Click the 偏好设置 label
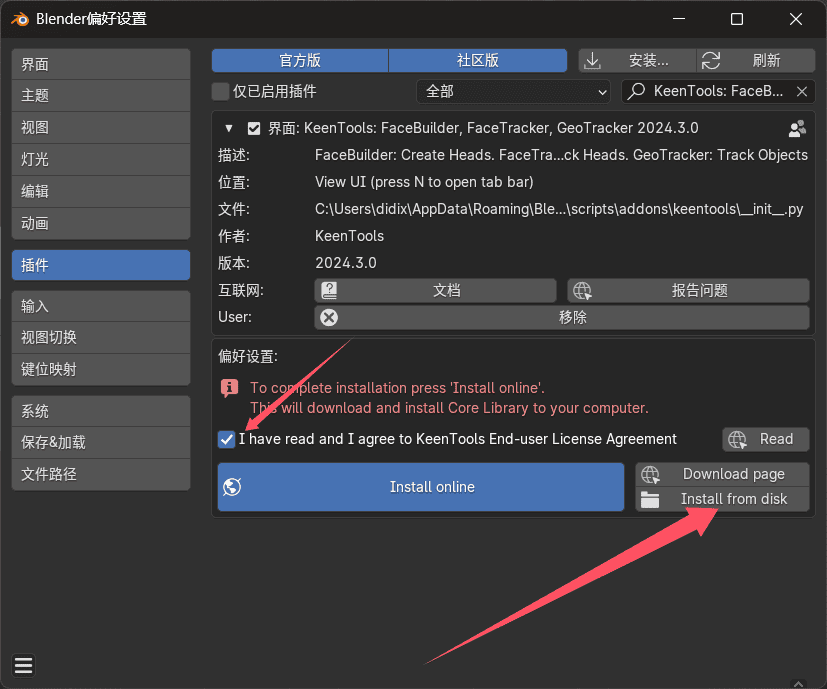The width and height of the screenshot is (827, 689). 248,357
